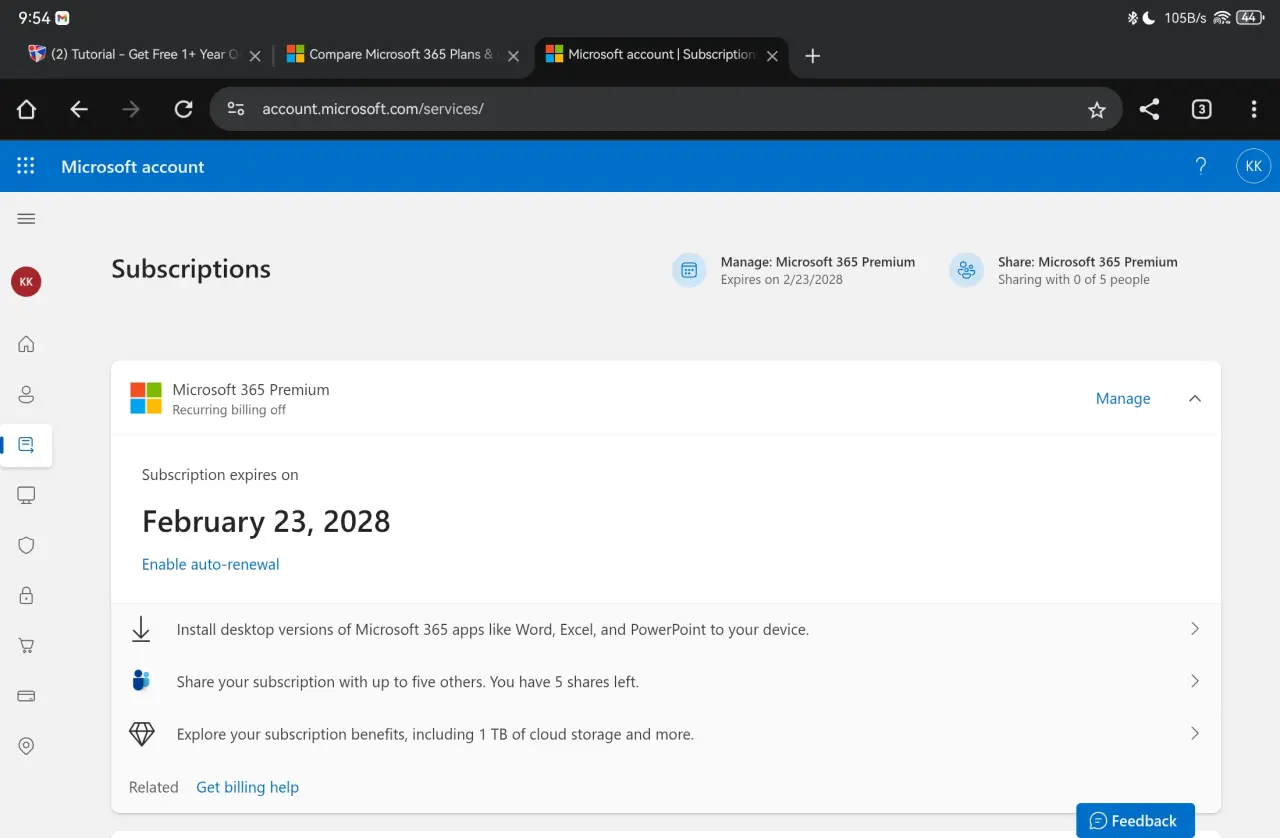Switch to the Compare Microsoft 365 Plans tab
This screenshot has width=1280, height=838.
(x=393, y=55)
